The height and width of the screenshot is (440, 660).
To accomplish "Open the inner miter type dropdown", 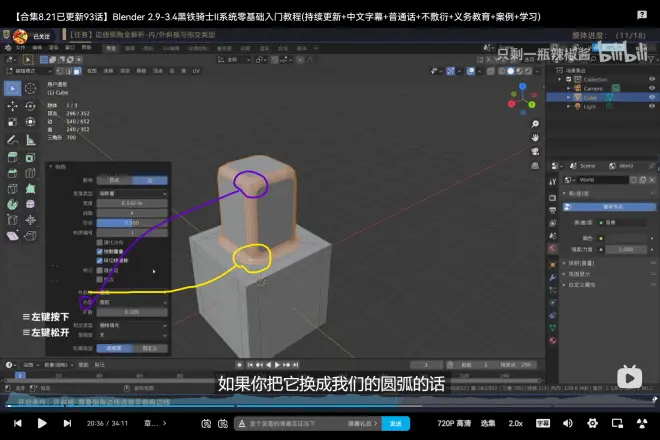I will pyautogui.click(x=132, y=302).
